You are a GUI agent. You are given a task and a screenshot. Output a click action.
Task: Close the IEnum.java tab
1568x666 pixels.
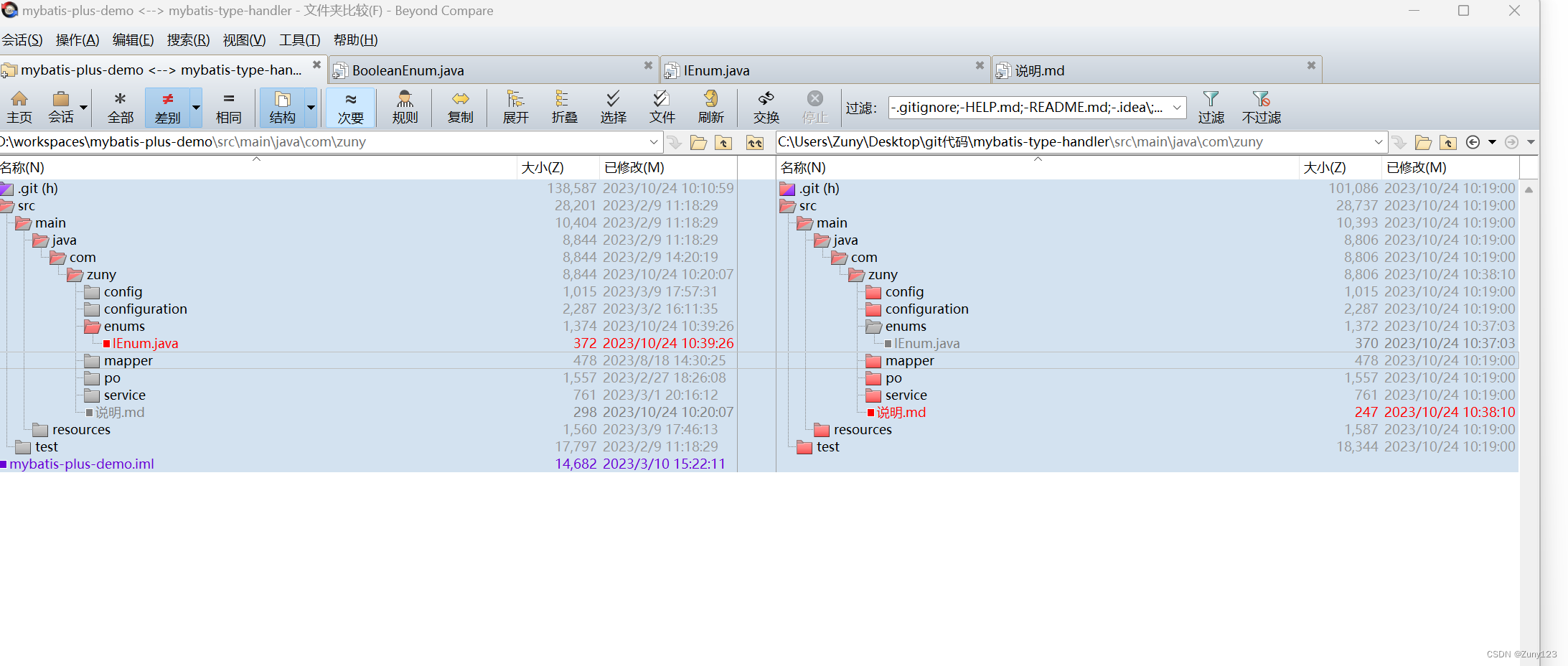[980, 65]
